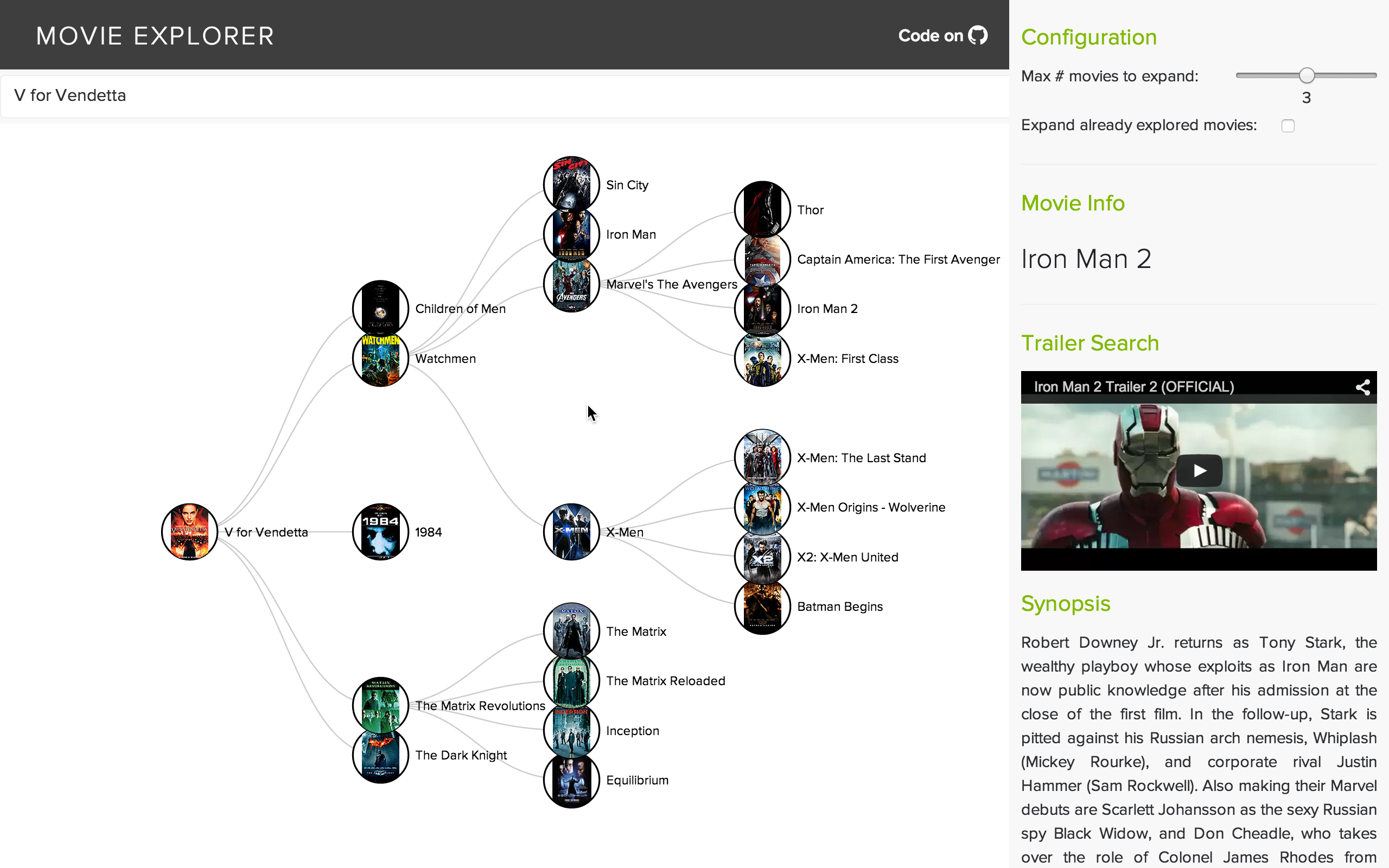Select the Sin City poster circle

(x=571, y=184)
